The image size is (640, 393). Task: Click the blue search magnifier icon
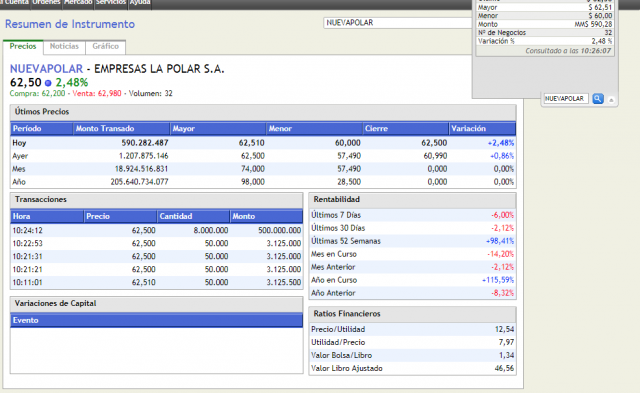598,99
